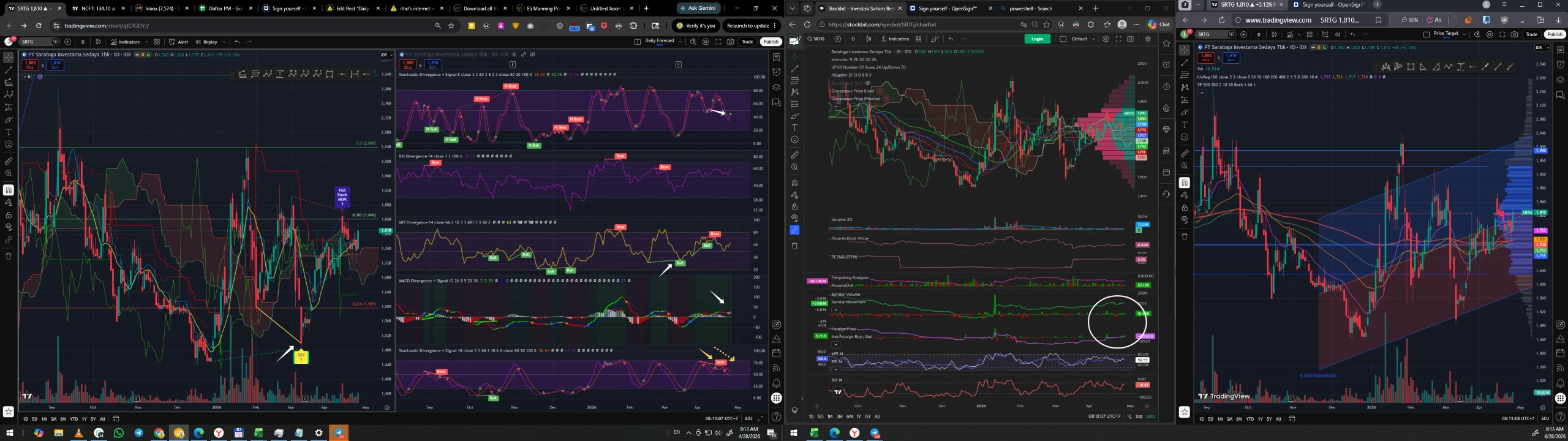Click the trash icon in left drawing sidebar
Screen dimensions: 1568x441
coord(9,256)
